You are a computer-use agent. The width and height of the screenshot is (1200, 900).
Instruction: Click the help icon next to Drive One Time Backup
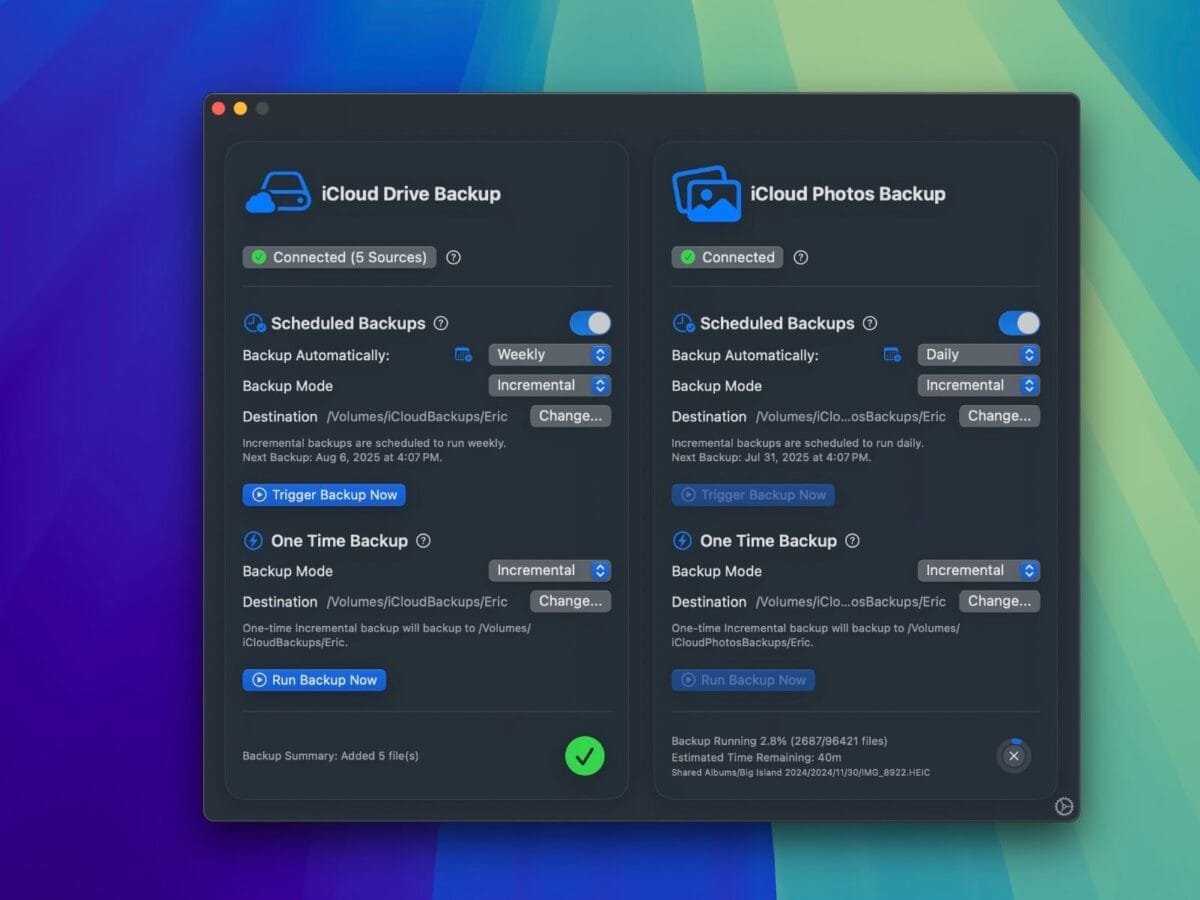423,540
